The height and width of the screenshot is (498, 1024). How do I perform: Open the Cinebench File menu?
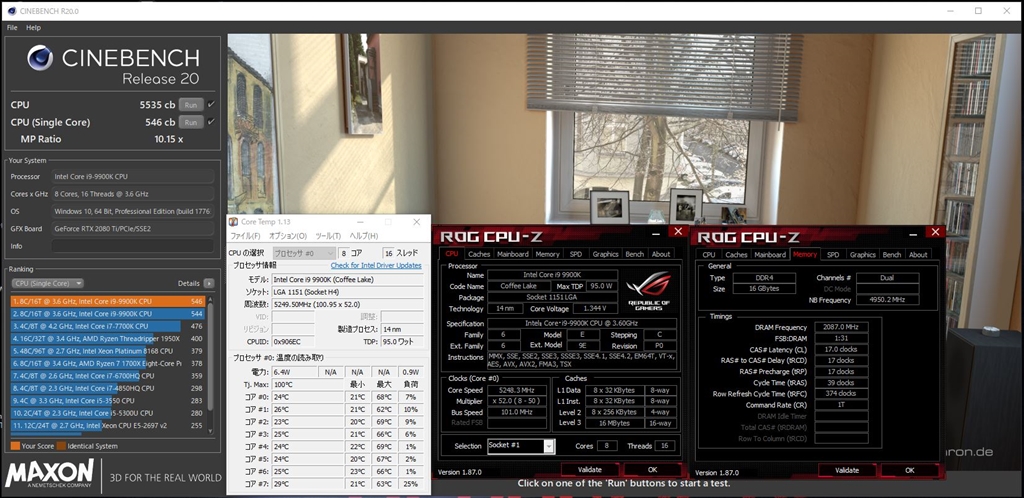coord(12,27)
